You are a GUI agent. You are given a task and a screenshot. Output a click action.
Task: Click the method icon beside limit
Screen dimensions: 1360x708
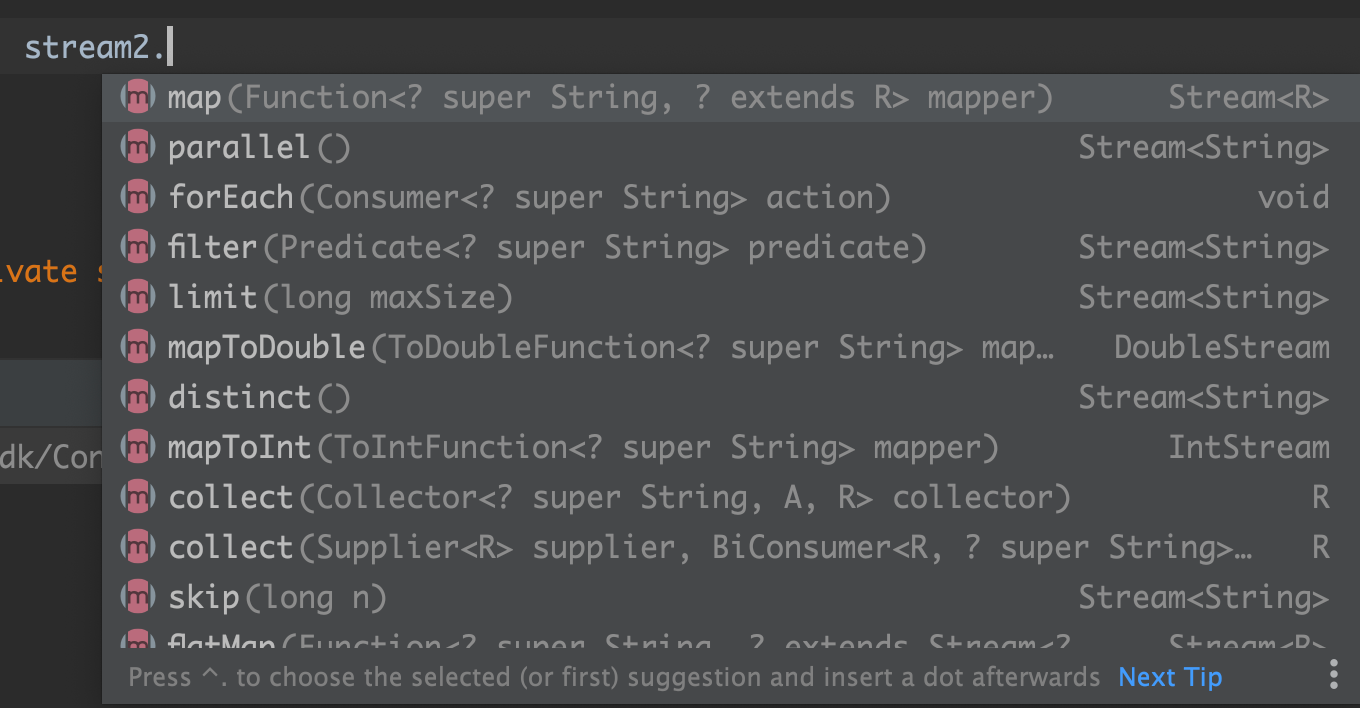tap(137, 298)
